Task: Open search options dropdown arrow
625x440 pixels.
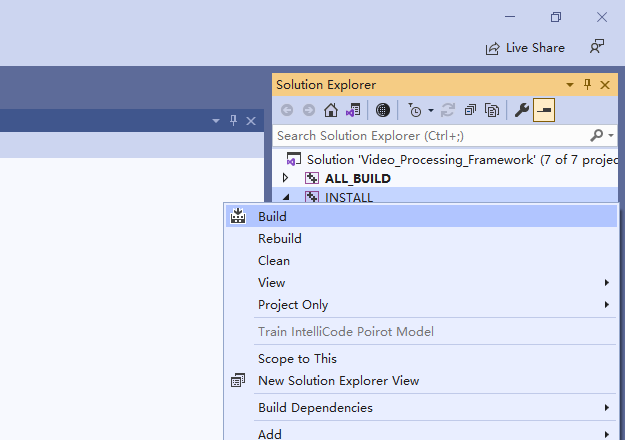Action: [x=611, y=136]
